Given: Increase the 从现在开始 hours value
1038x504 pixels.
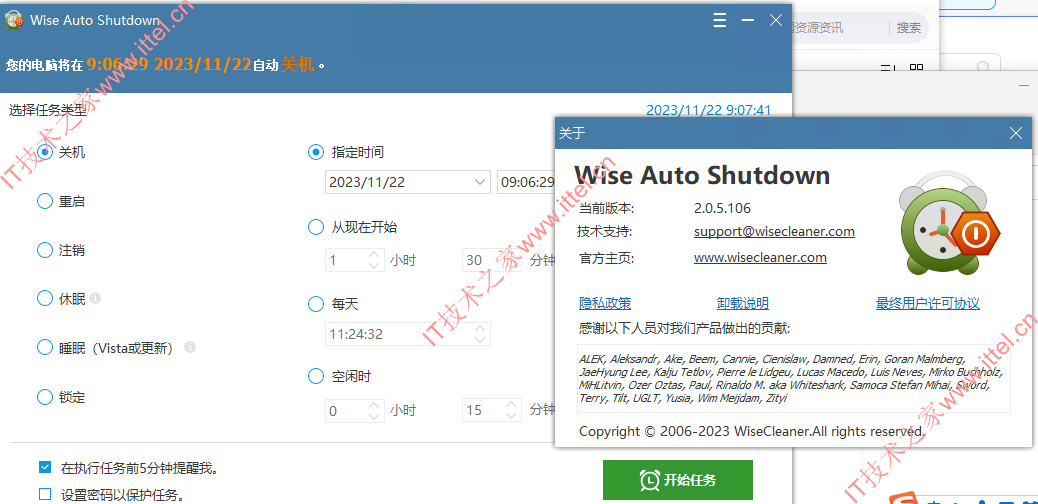Looking at the screenshot, I should pos(374,254).
